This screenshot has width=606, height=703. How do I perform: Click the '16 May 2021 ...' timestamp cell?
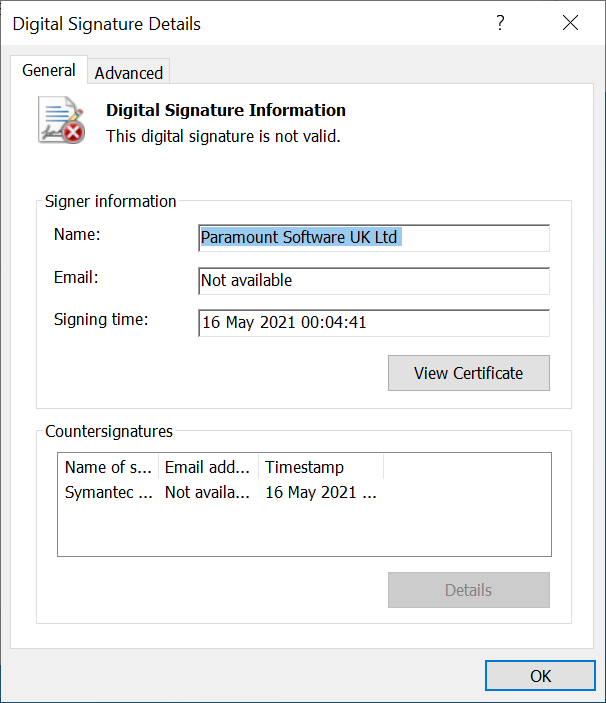pos(321,492)
